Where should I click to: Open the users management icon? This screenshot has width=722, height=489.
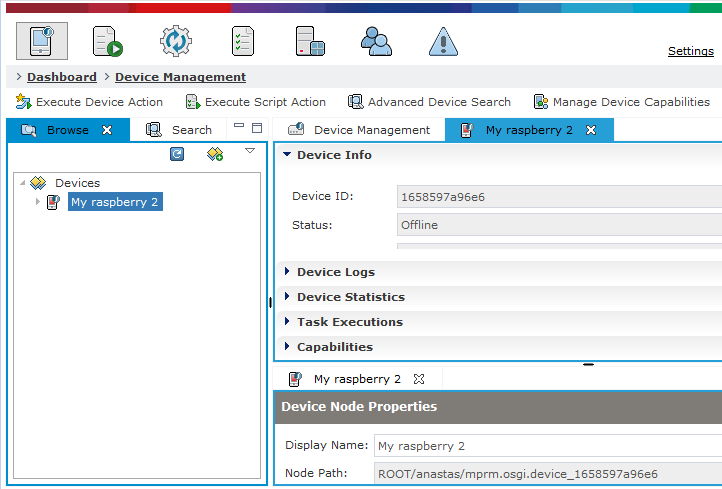click(x=376, y=41)
